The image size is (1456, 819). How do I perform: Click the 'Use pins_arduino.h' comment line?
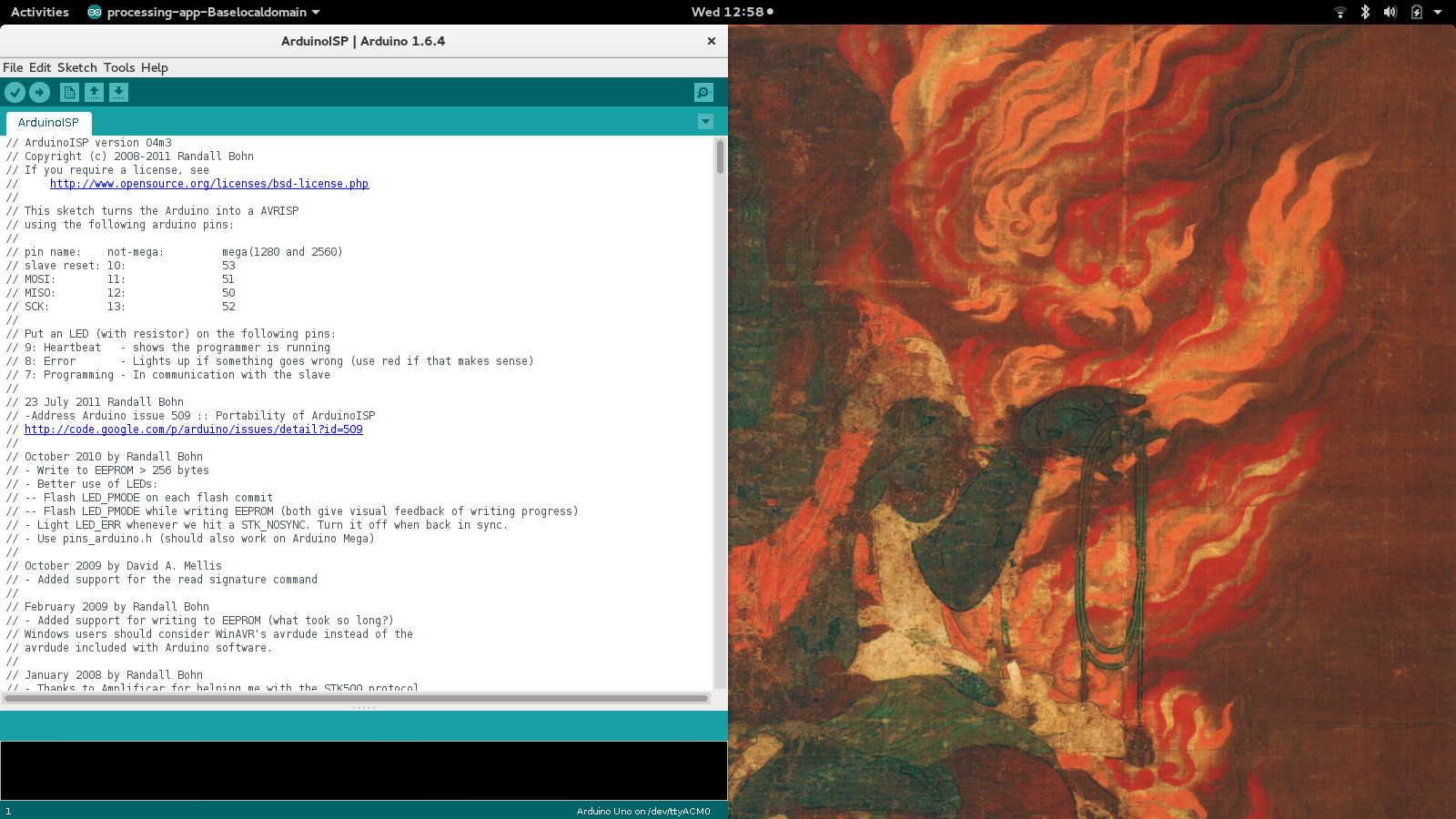[x=191, y=539]
